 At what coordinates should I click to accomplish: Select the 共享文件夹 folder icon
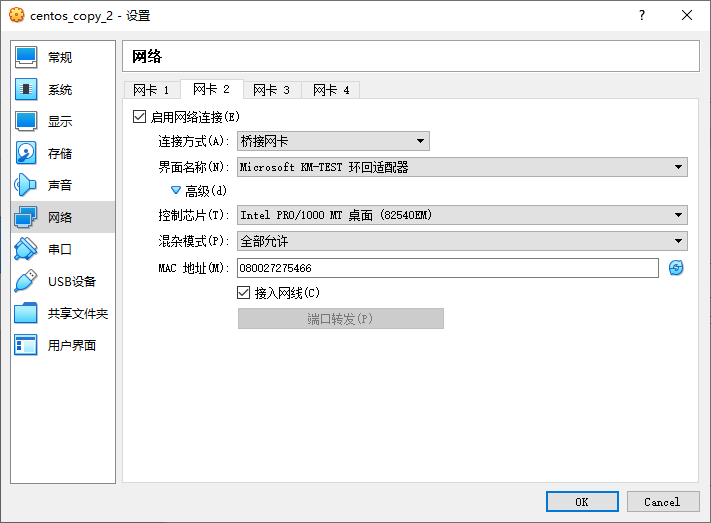pyautogui.click(x=27, y=313)
